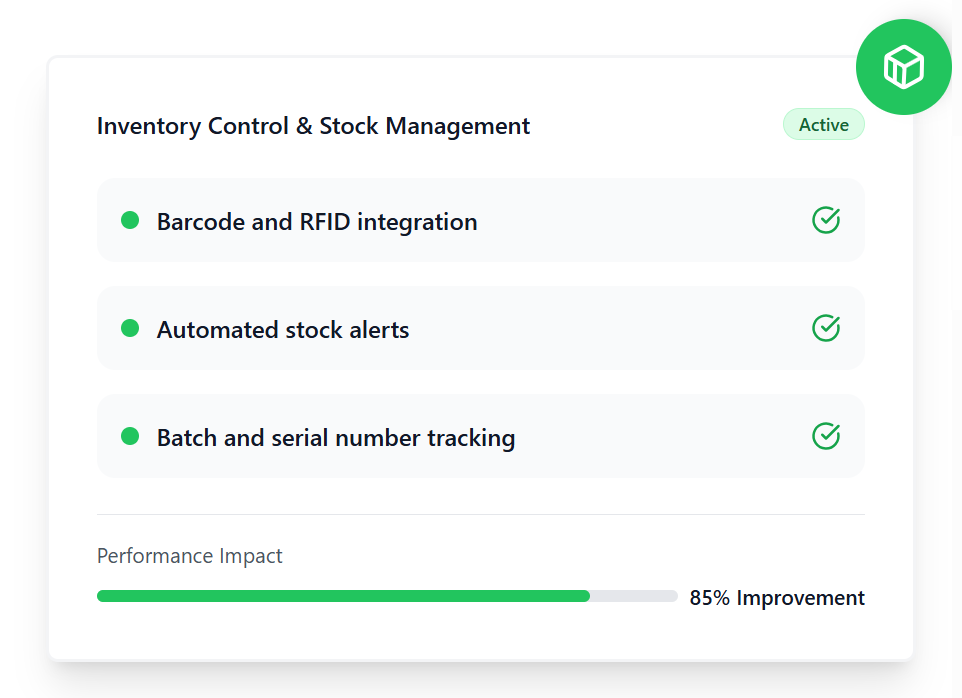Click green dot beside Barcode and RFID integration
The image size is (962, 698).
pos(130,220)
